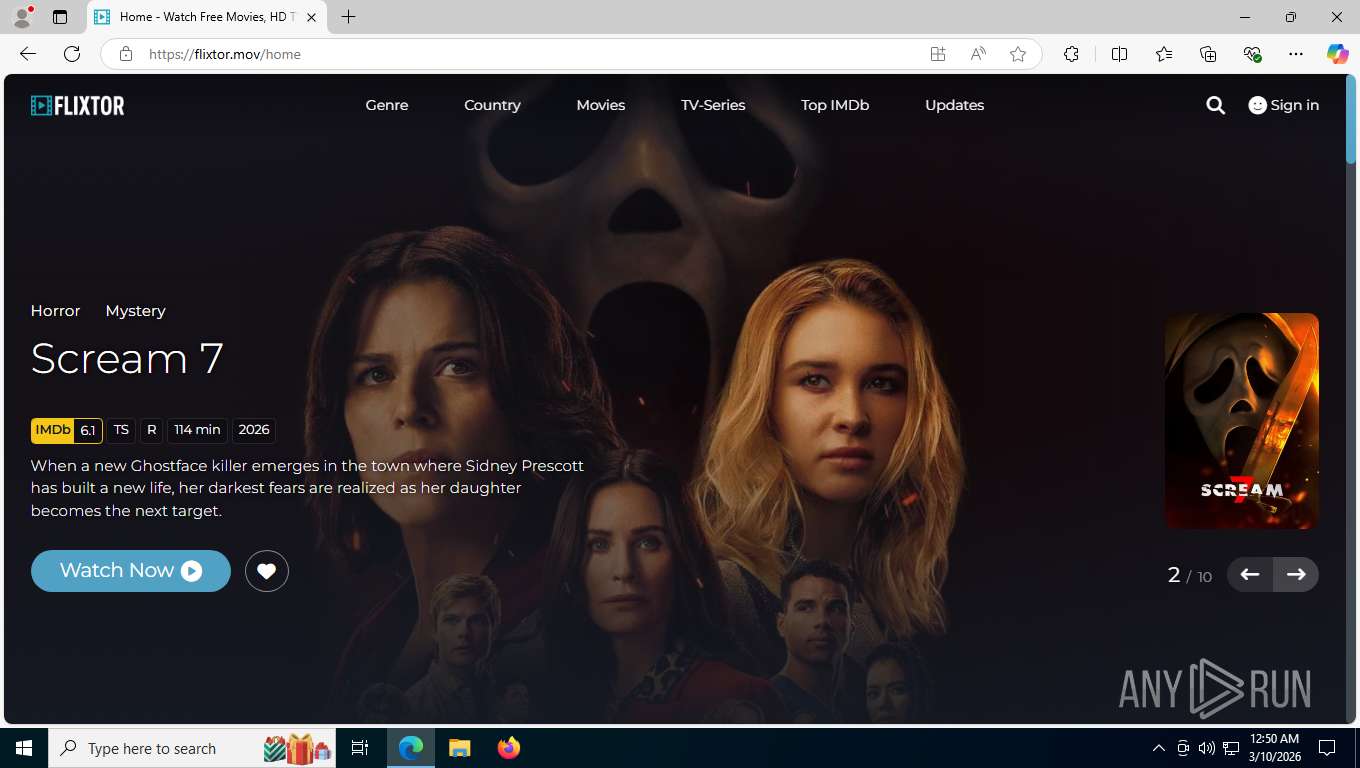Open the Updates page

point(954,105)
